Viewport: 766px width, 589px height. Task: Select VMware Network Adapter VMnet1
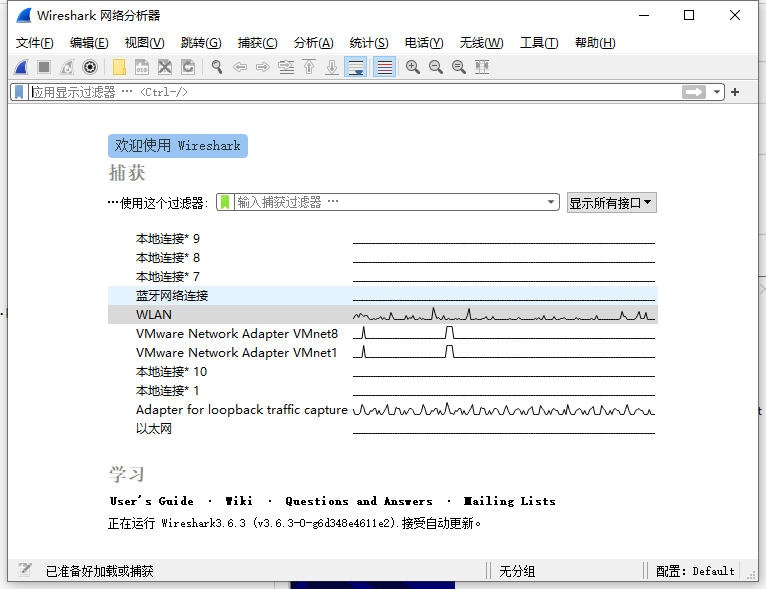pos(383,353)
